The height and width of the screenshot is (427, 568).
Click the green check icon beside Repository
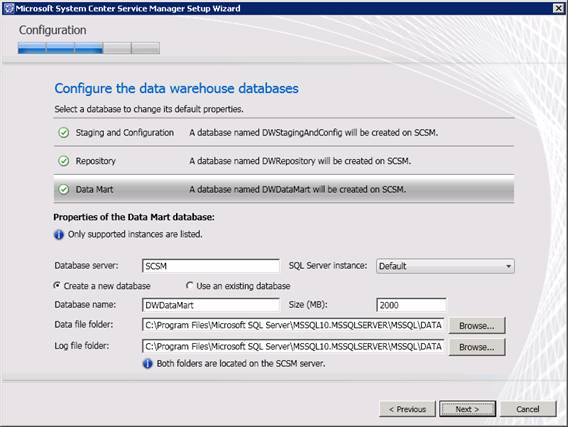[64, 161]
